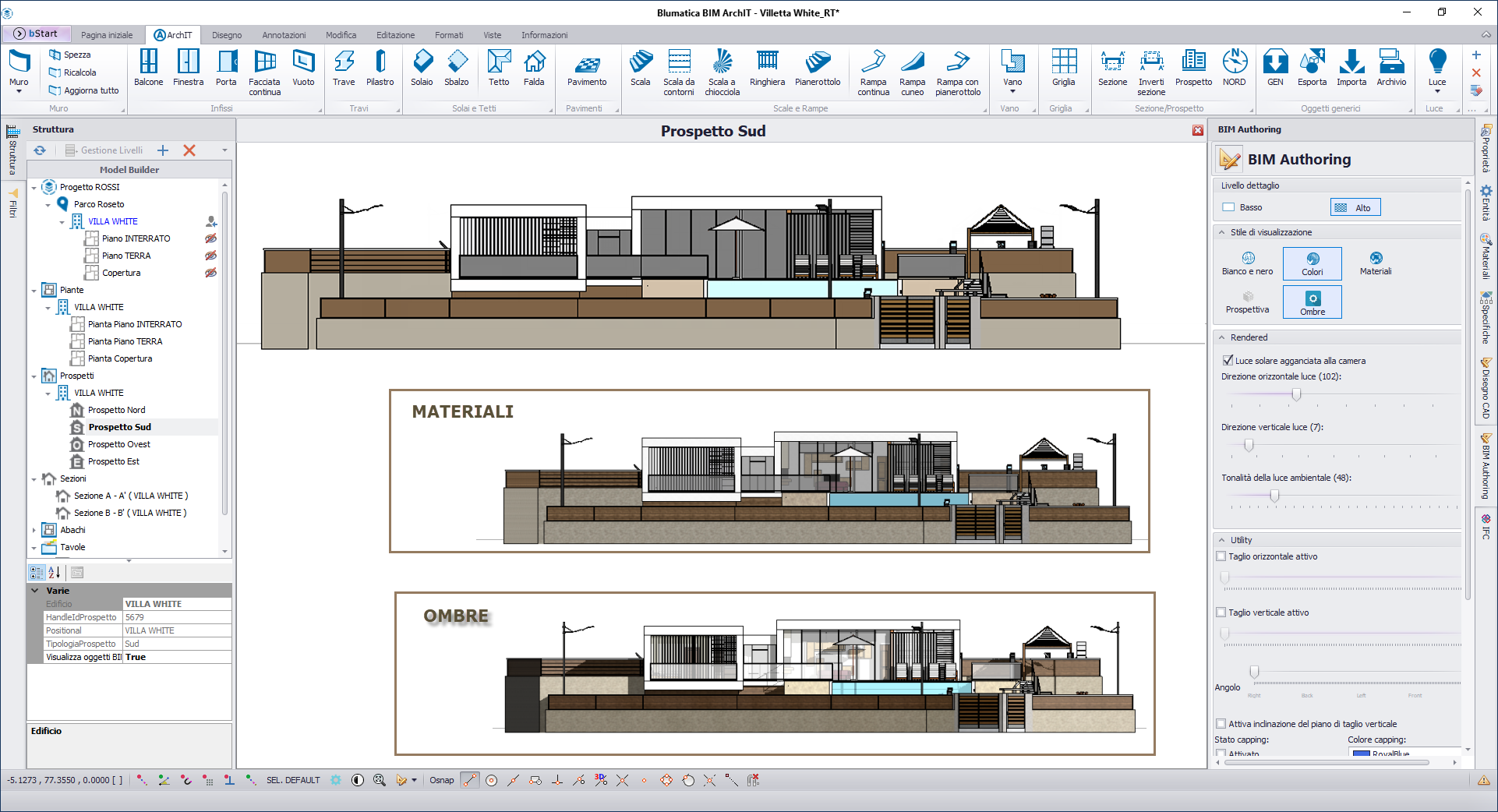Screen dimensions: 1498x812
Task: Insert a Tetto roof element
Action: coord(499,67)
